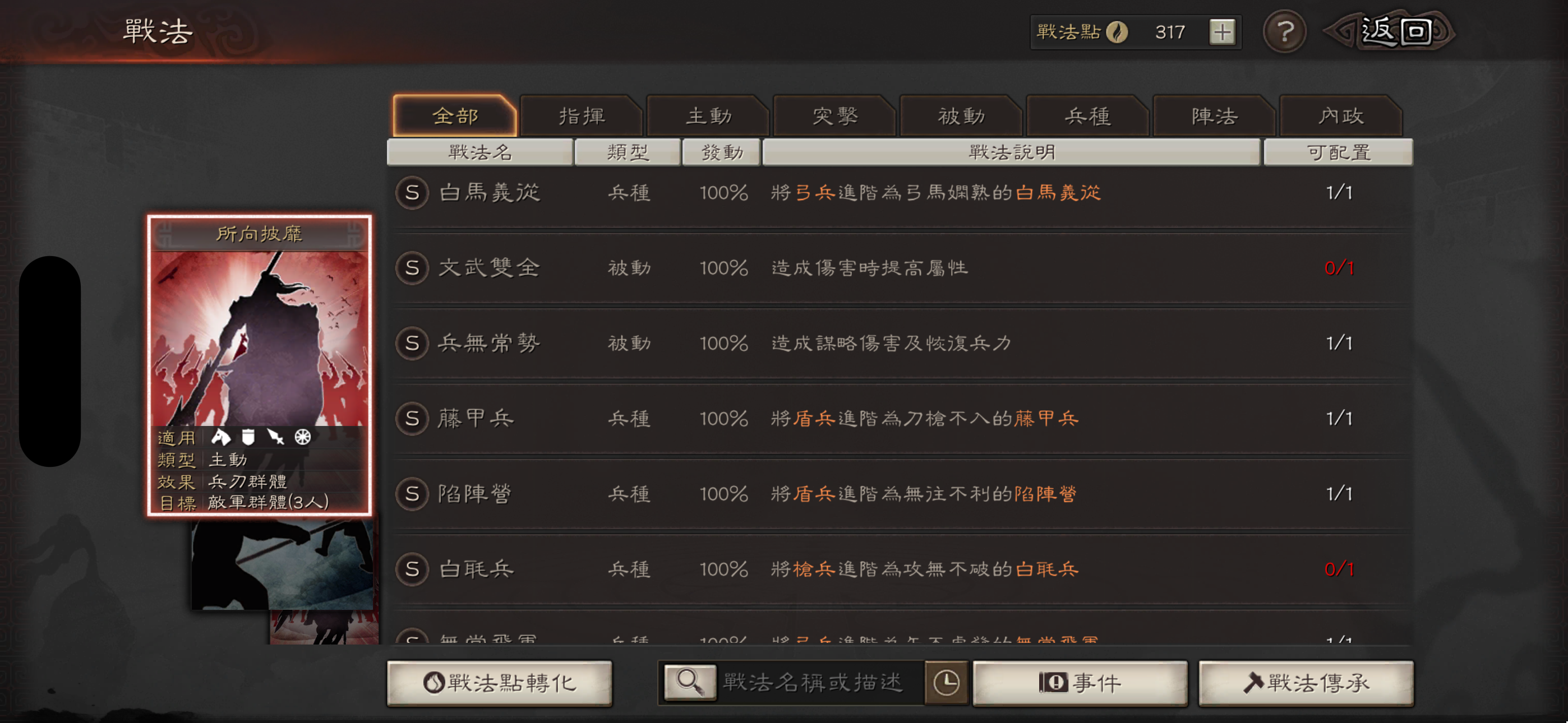Screen dimensions: 1568x723
Task: Click the S rank badge of 白馬義從
Action: [x=412, y=193]
